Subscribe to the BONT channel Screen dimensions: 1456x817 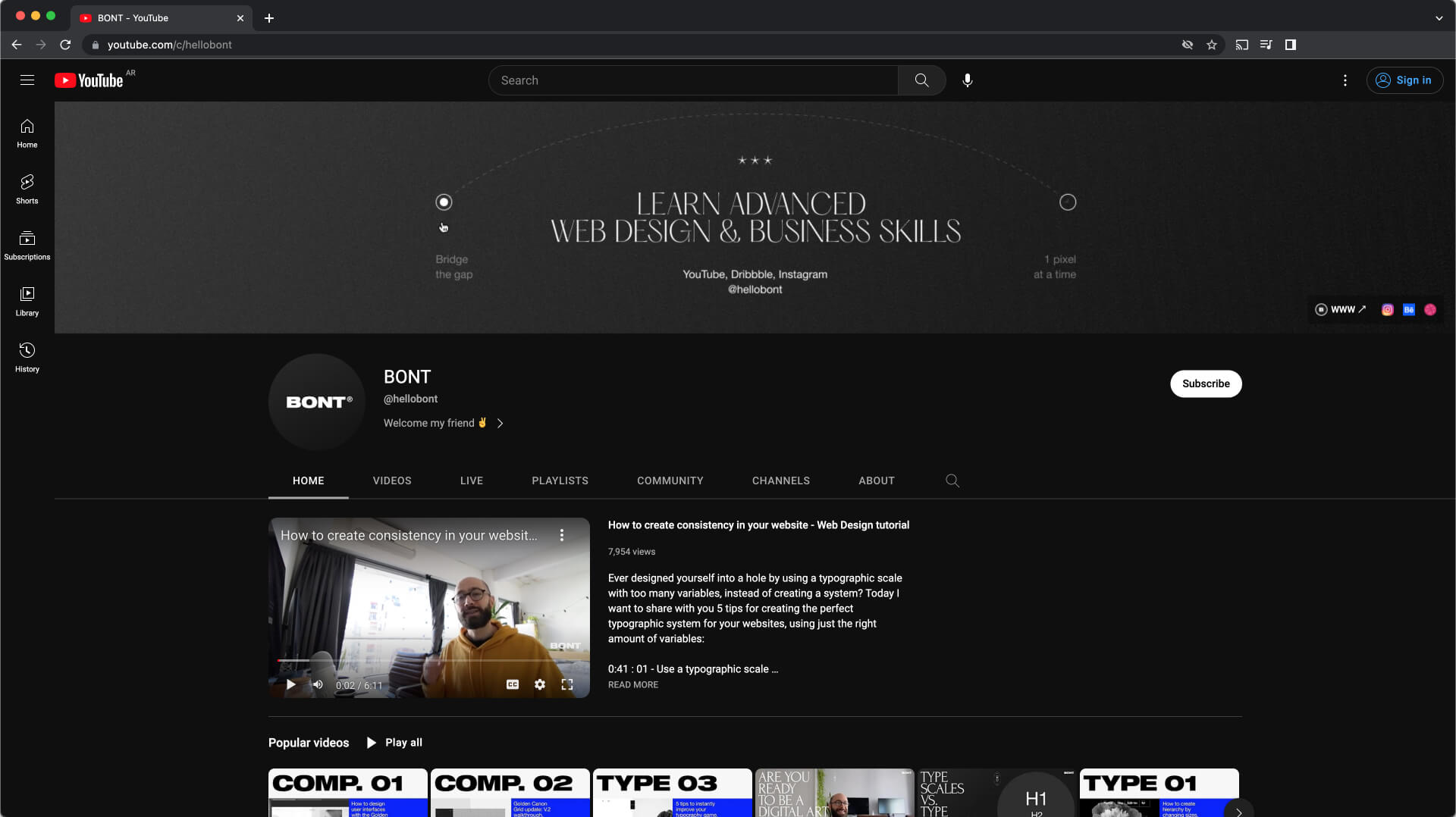pos(1206,383)
